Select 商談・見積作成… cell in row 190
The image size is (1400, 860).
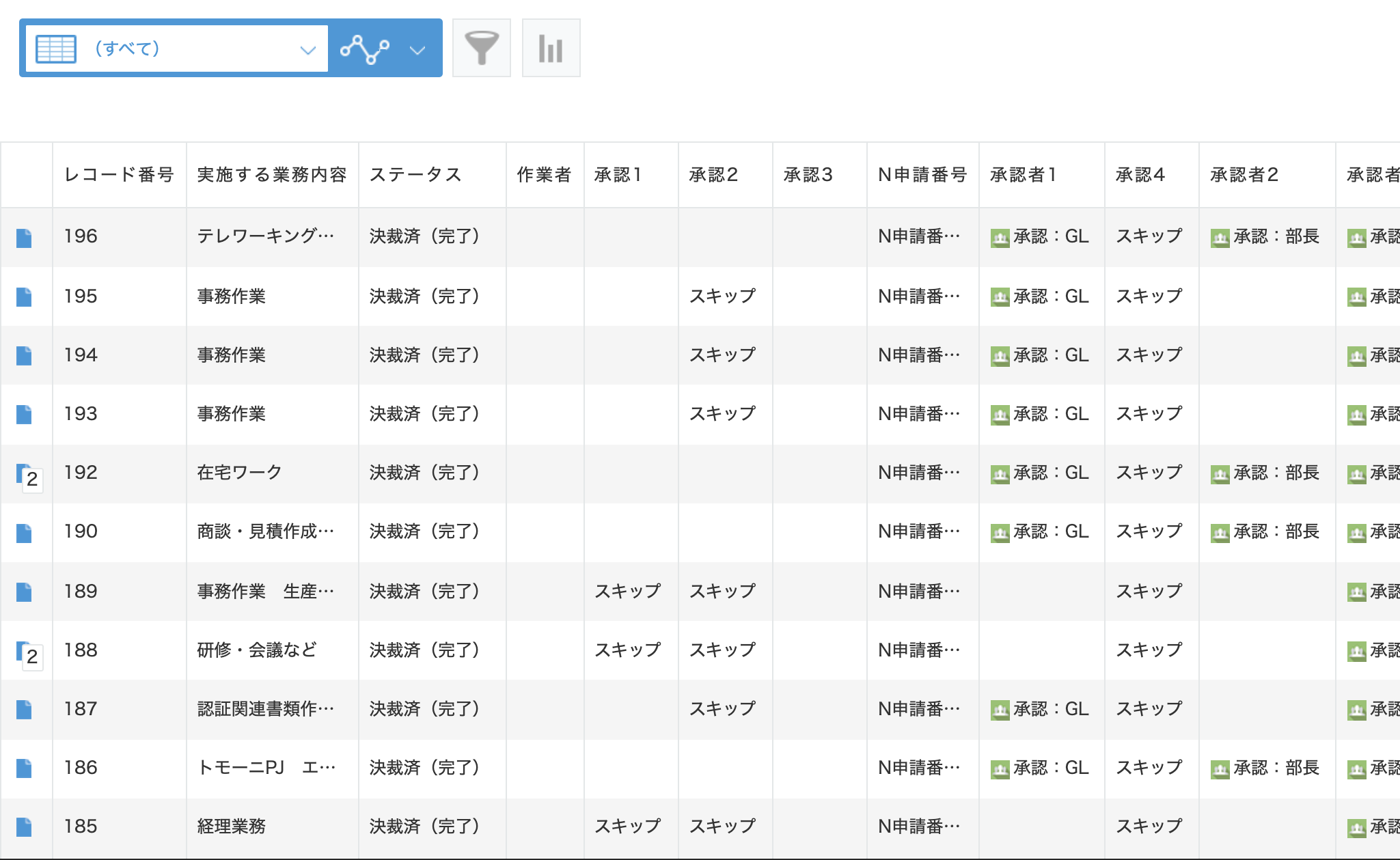(273, 531)
